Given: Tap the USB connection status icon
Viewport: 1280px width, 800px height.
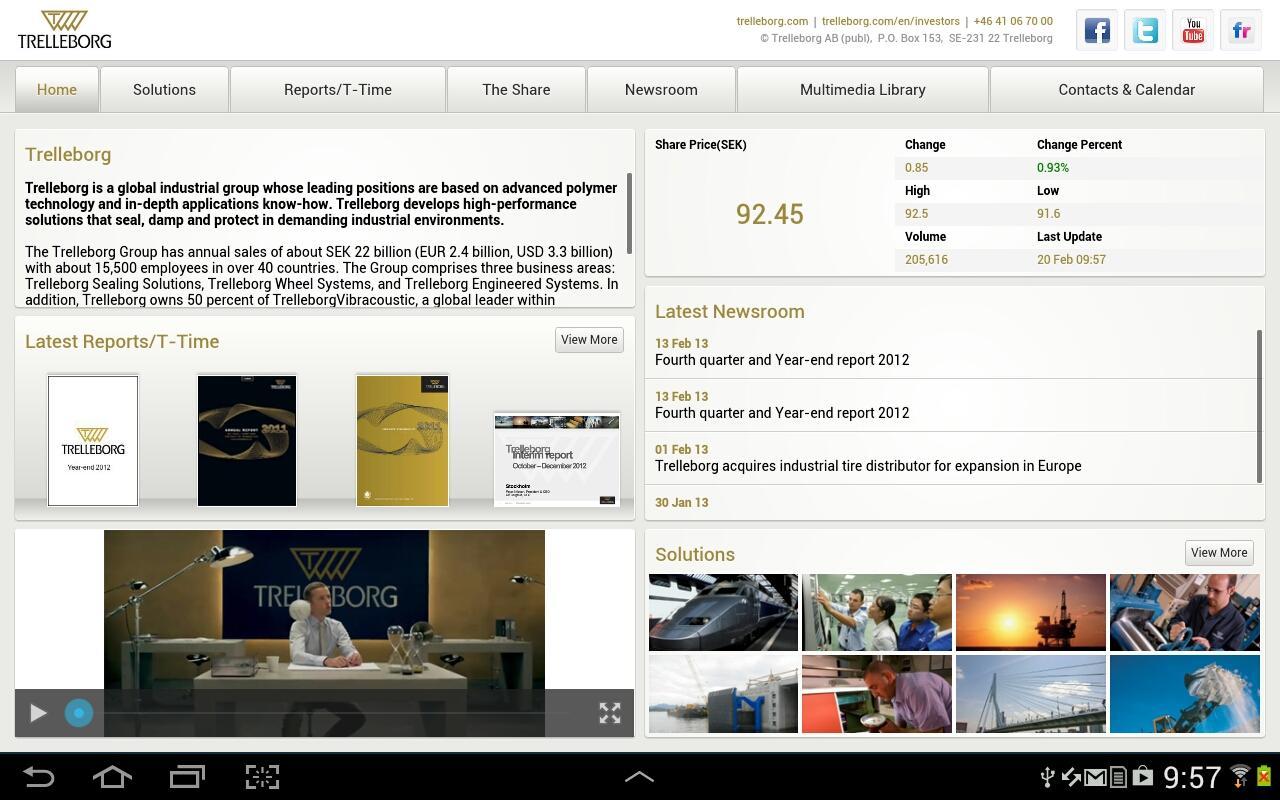Looking at the screenshot, I should coord(1047,777).
